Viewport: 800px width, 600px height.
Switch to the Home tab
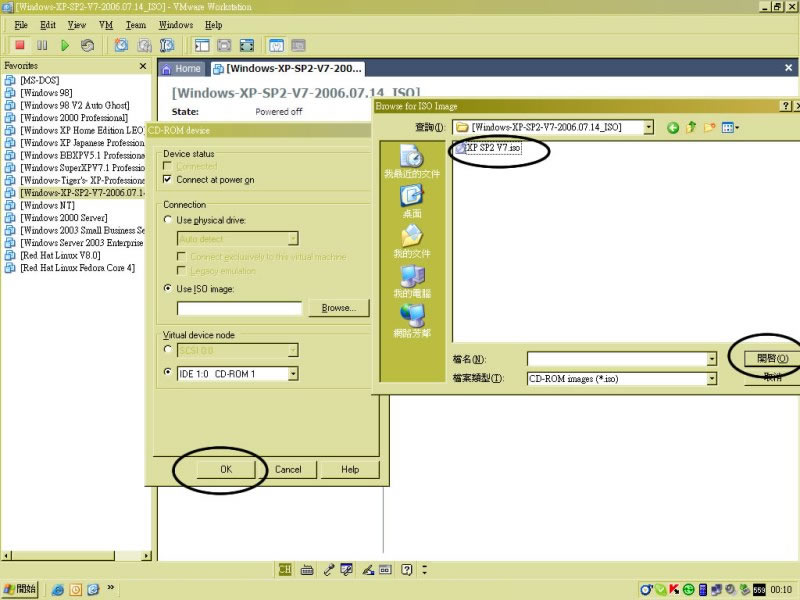181,68
